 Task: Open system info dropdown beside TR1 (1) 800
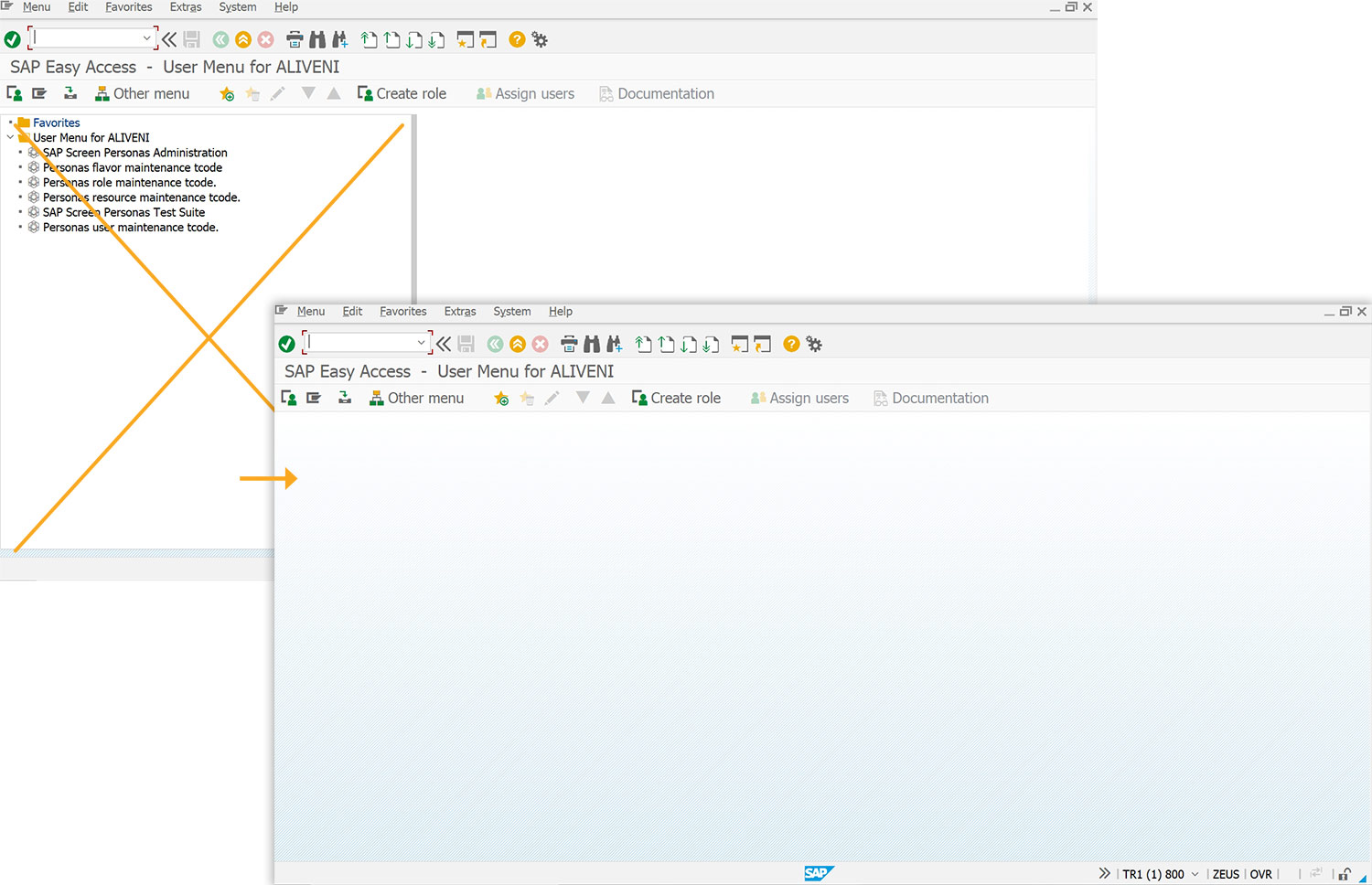coord(1195,874)
